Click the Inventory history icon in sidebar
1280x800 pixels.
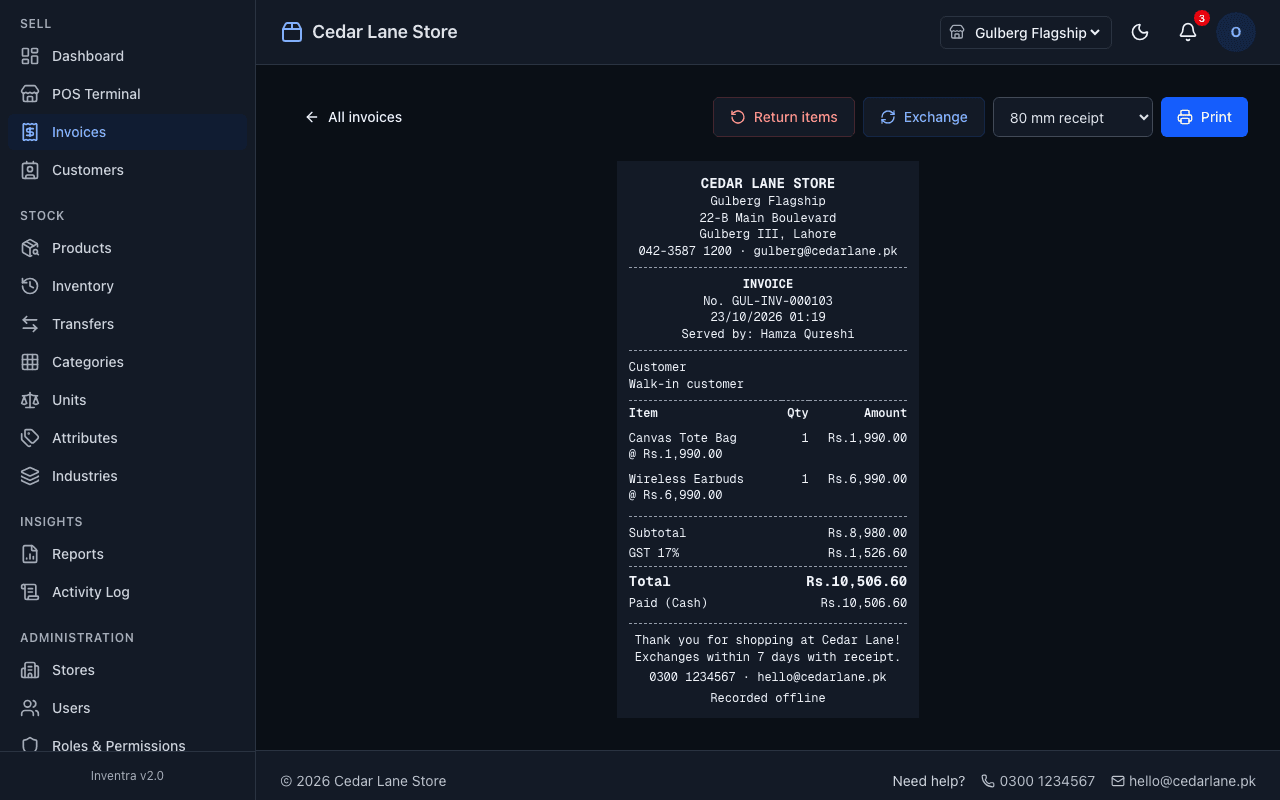(30, 286)
